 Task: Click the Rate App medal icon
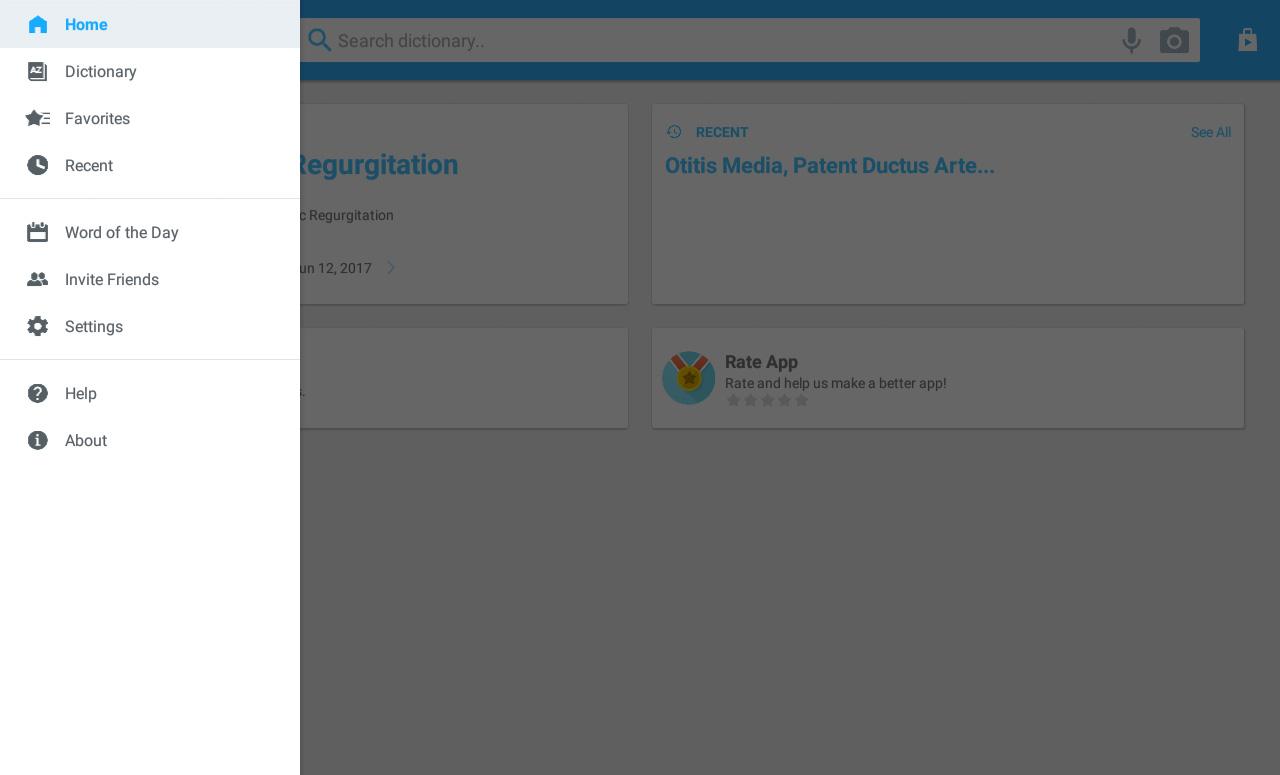689,378
